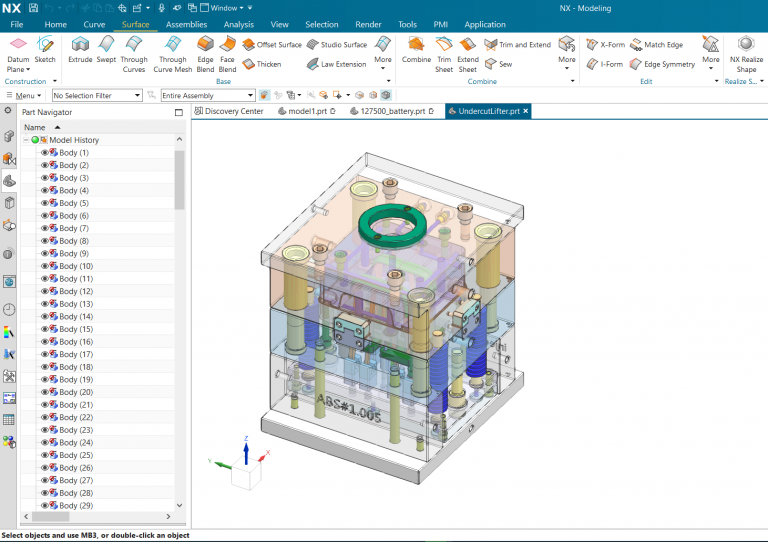Image resolution: width=768 pixels, height=542 pixels.
Task: Switch to the Assemblies ribbon tab
Action: [187, 24]
